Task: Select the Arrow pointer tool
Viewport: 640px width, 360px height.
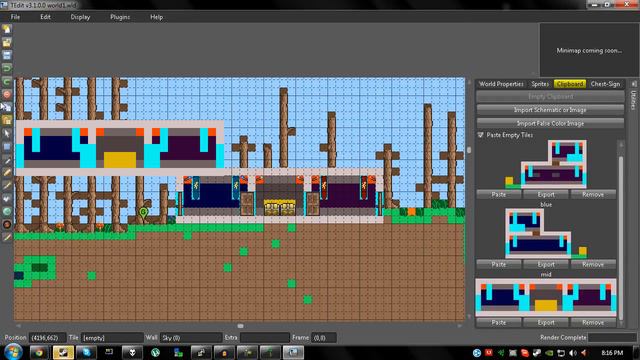Action: coord(7,133)
